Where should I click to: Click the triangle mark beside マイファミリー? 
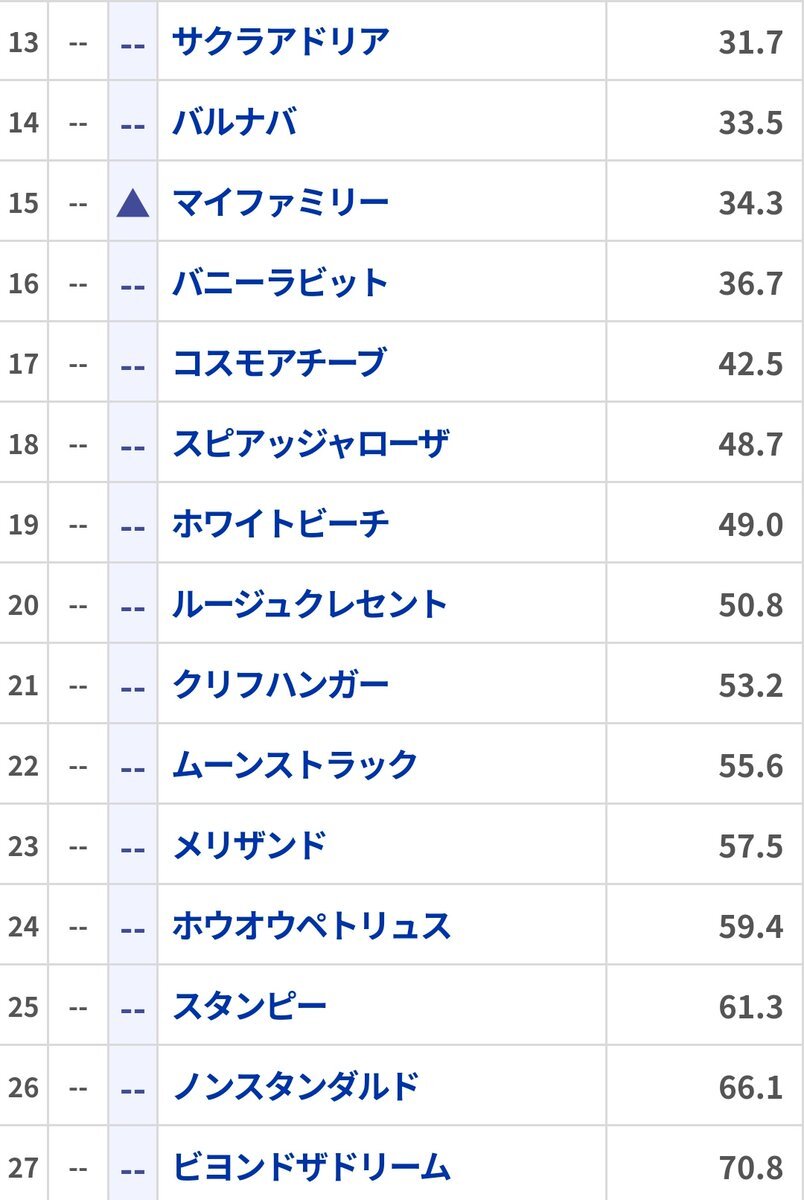(x=133, y=203)
